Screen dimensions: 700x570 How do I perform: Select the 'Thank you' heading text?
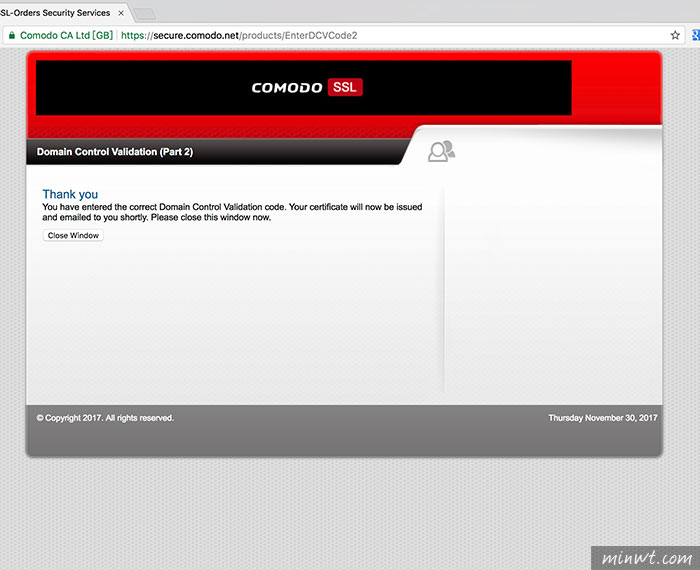point(70,194)
